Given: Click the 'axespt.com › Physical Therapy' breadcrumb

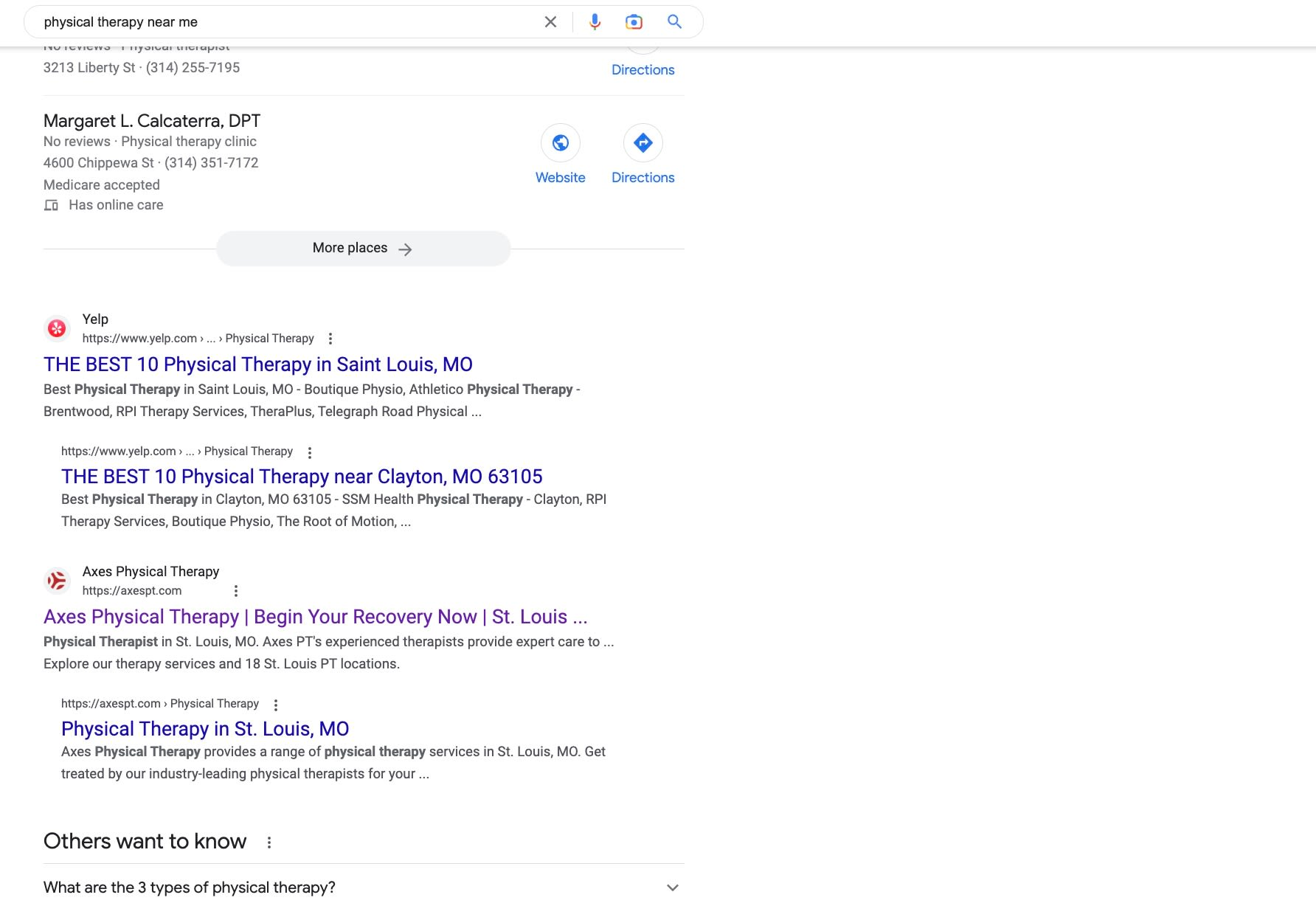Looking at the screenshot, I should [x=160, y=704].
